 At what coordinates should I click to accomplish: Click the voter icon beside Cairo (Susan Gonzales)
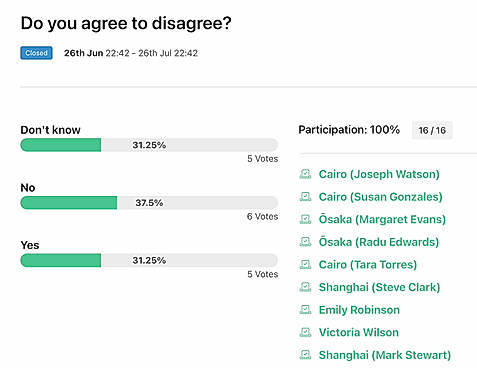(x=305, y=197)
